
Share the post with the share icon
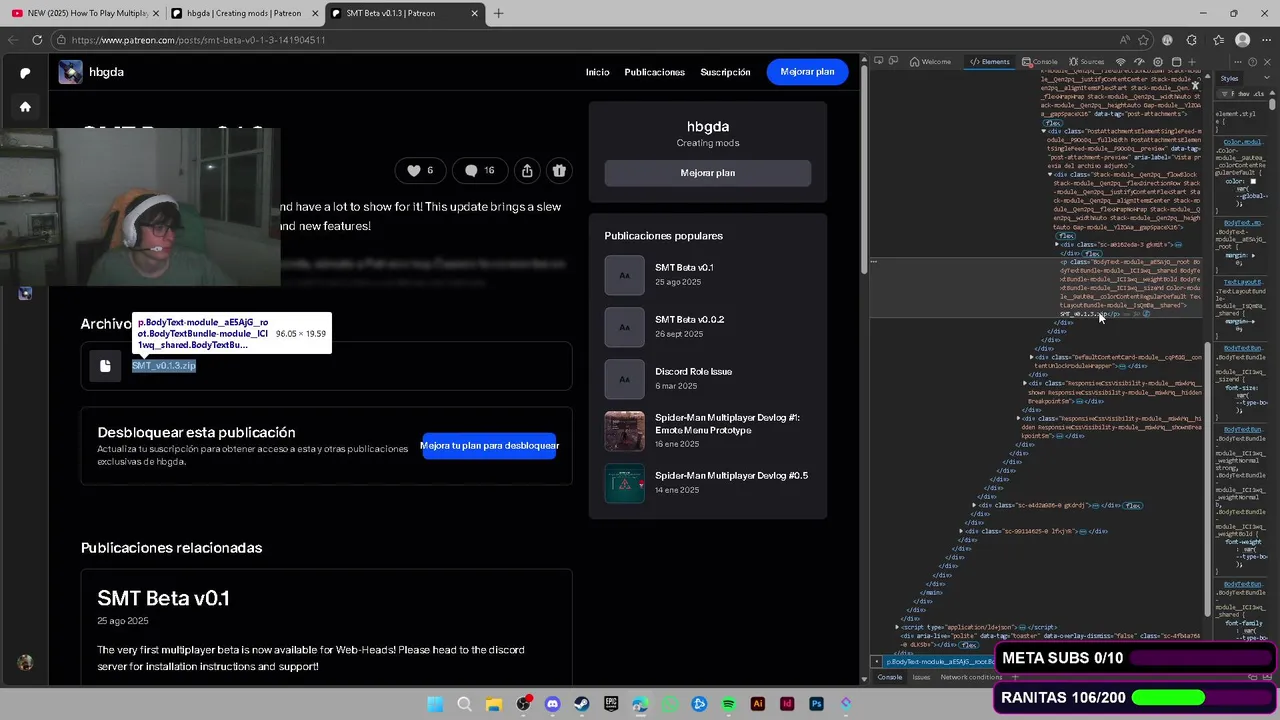click(x=527, y=171)
